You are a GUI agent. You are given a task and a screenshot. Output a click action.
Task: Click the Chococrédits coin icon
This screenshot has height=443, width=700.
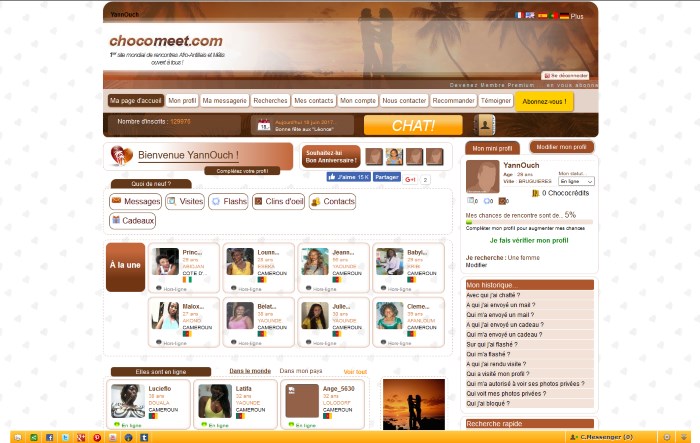point(535,193)
